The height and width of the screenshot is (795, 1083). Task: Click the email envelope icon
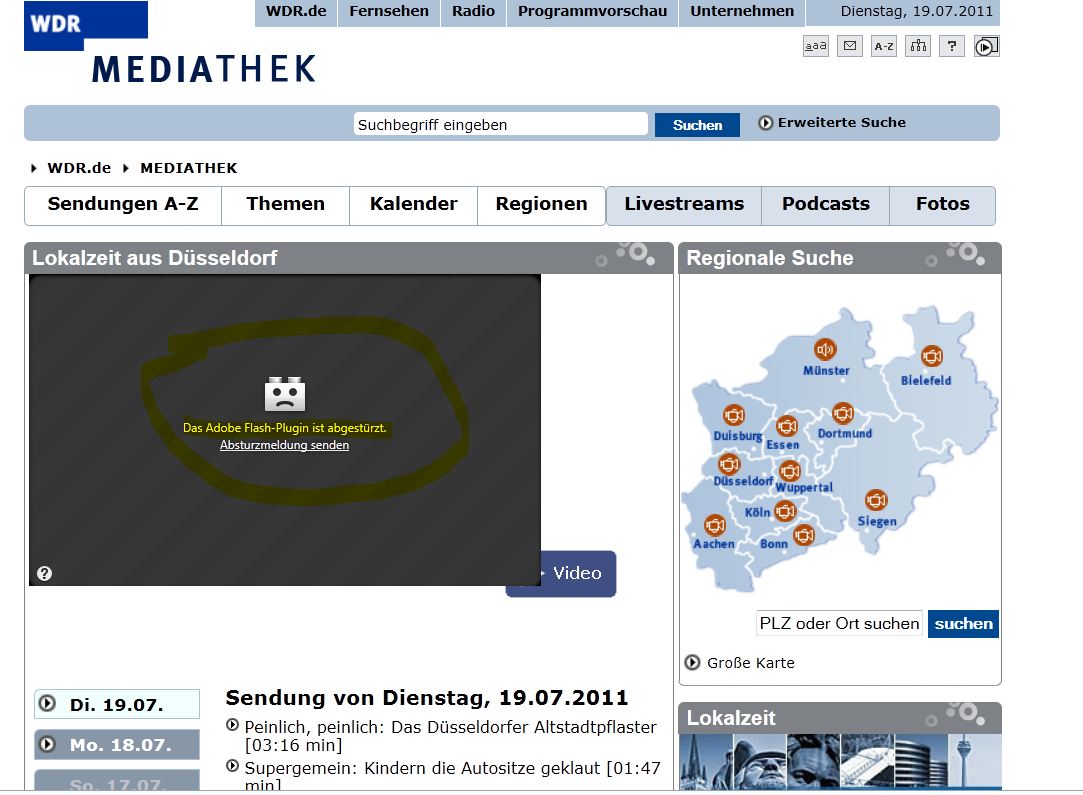[x=850, y=46]
